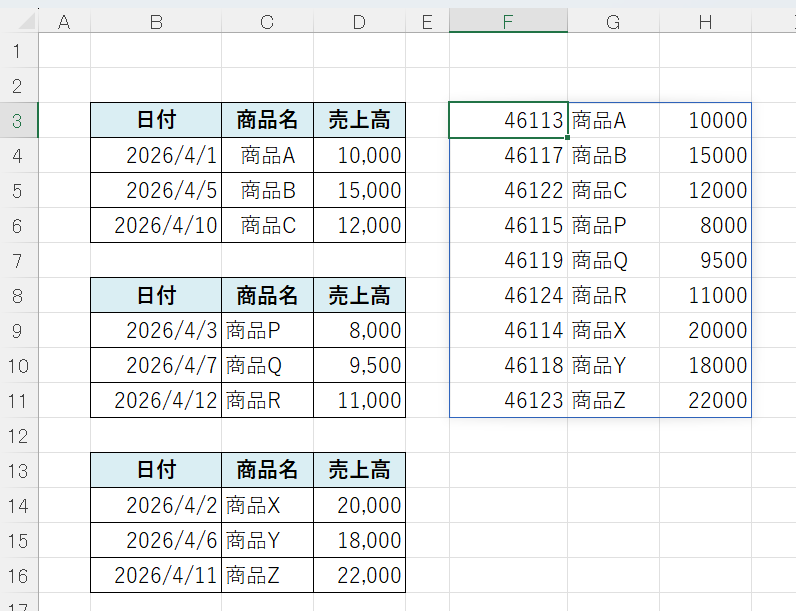Select the cell with date 2026/4/11

(x=155, y=575)
